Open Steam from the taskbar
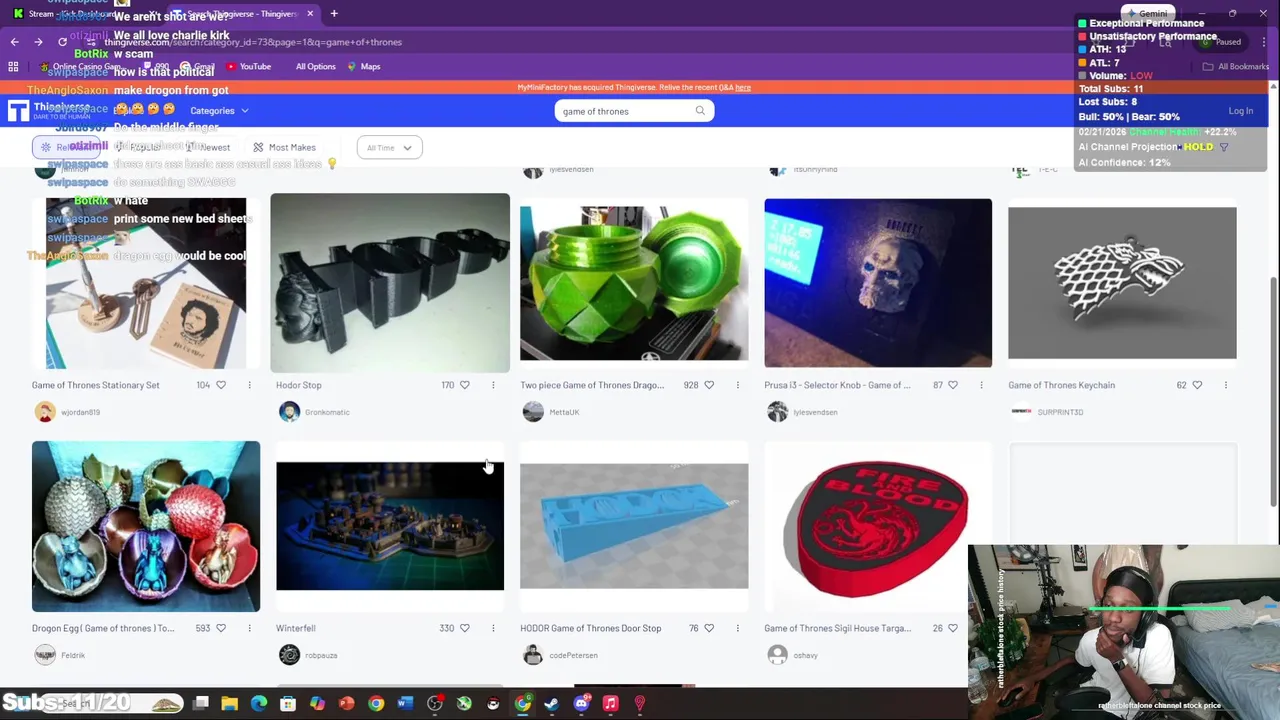This screenshot has width=1280, height=720. (x=552, y=703)
